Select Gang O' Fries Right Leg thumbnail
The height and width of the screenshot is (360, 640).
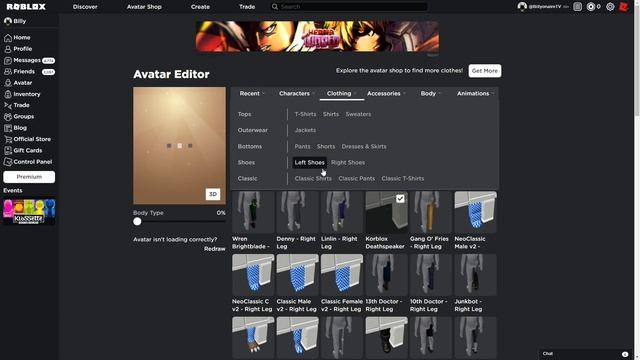[431, 212]
